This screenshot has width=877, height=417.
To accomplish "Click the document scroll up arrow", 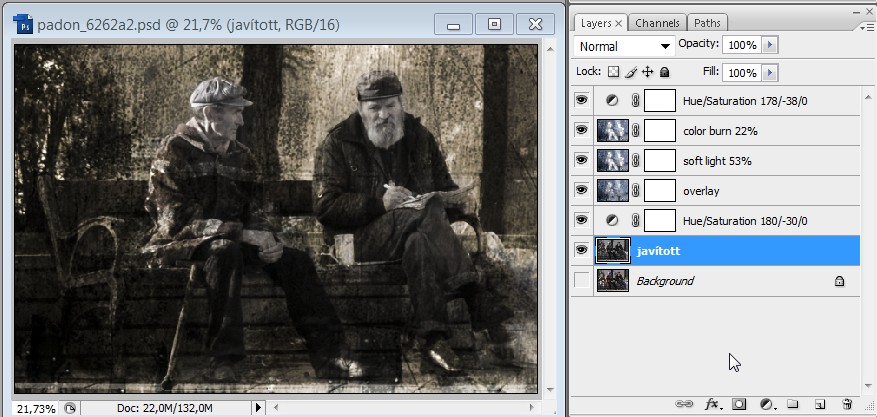I will [550, 50].
